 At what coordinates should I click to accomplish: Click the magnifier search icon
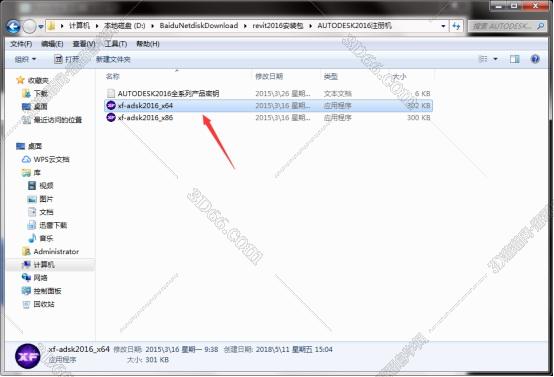[x=540, y=26]
